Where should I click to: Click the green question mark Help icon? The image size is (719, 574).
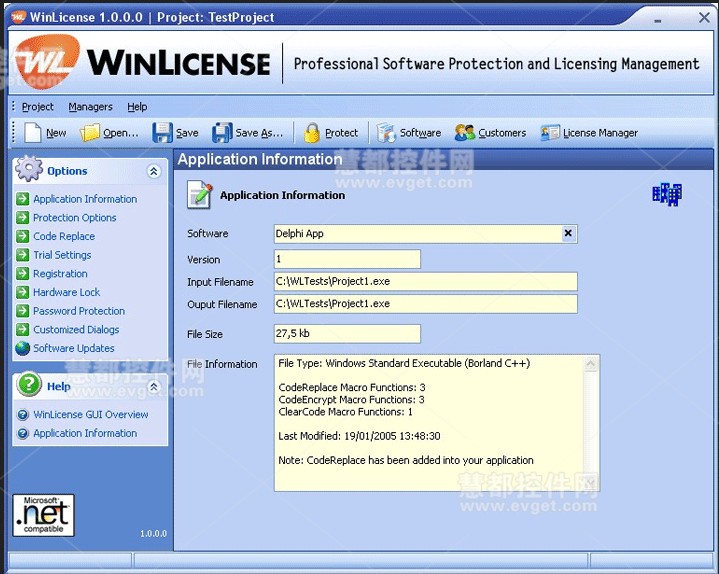tap(29, 384)
